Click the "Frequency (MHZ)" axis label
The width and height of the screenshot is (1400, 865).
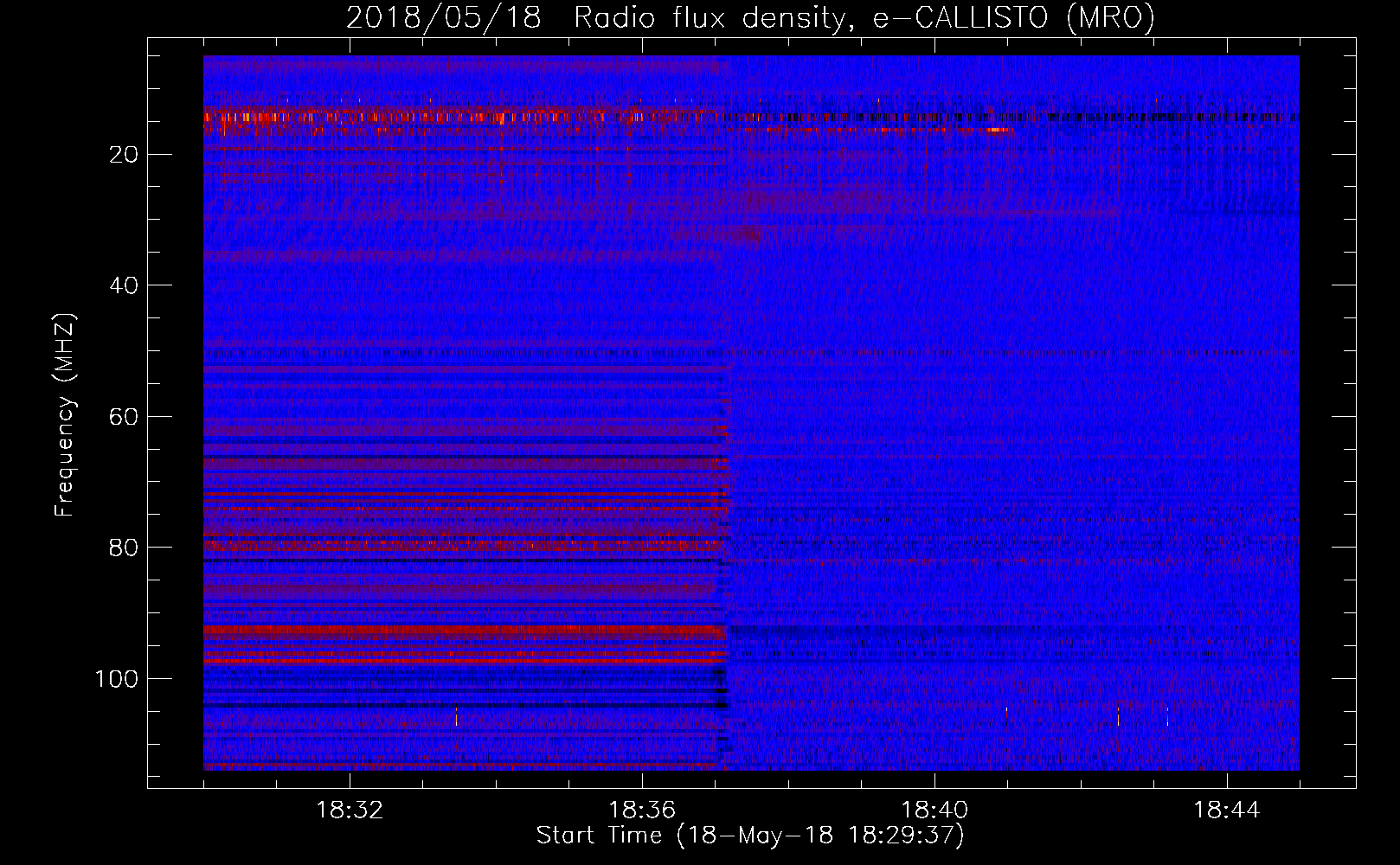65,415
